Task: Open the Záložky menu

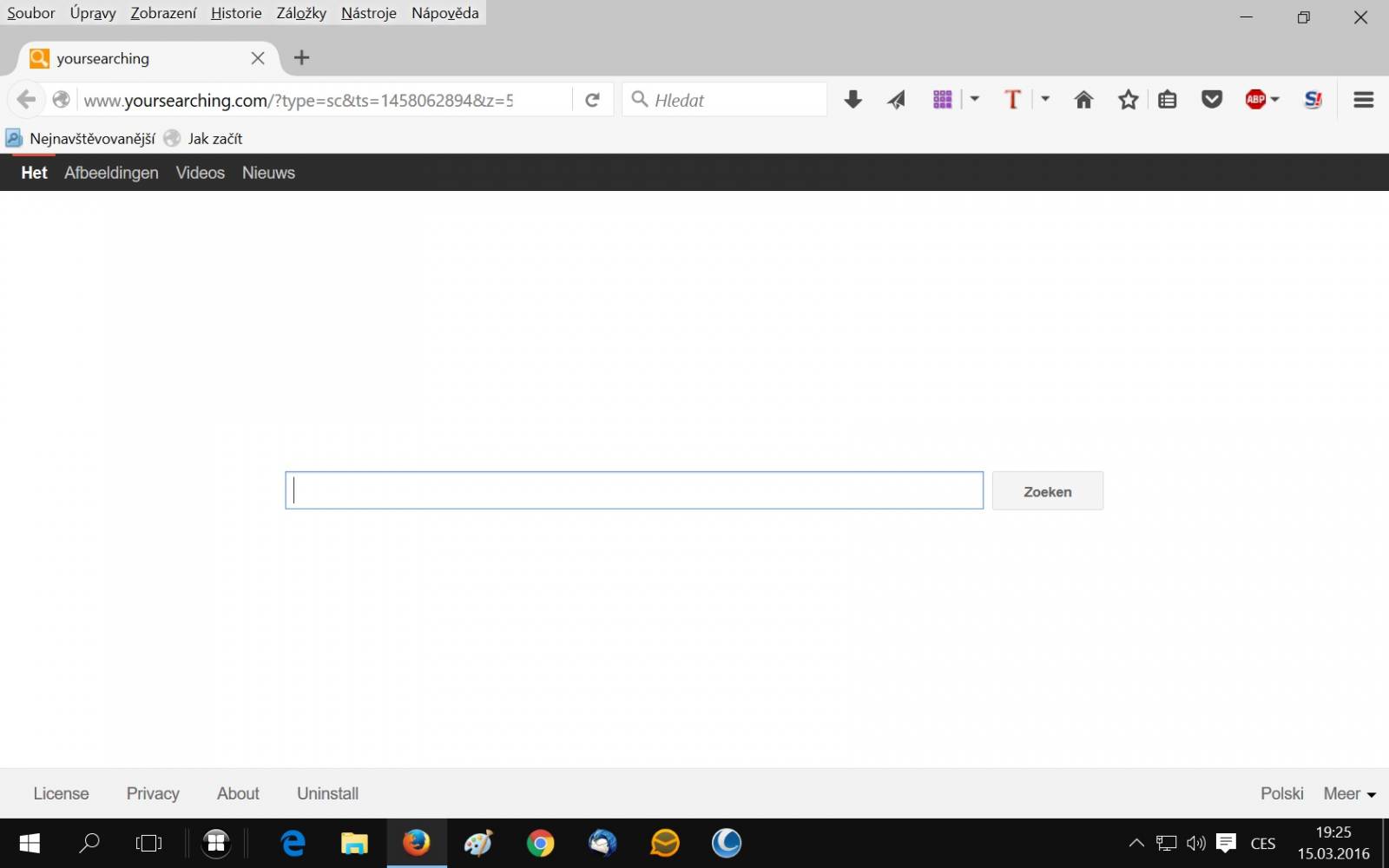Action: (x=301, y=13)
